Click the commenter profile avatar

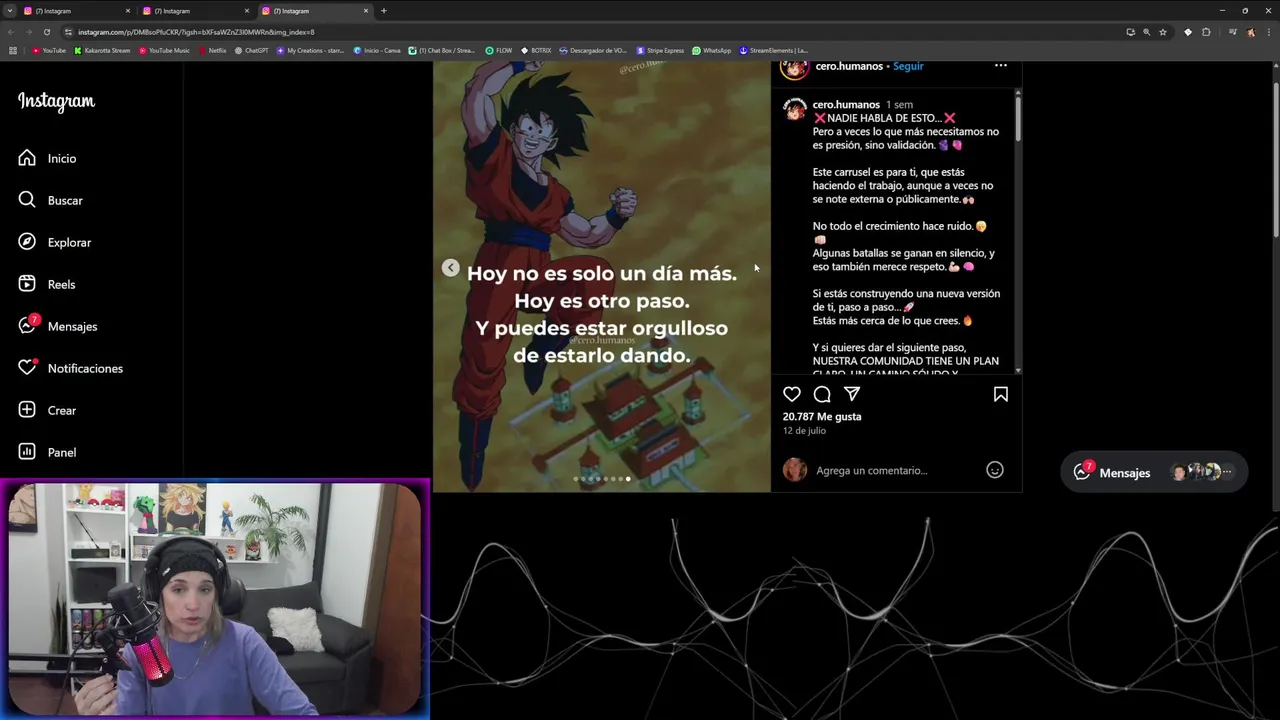click(795, 470)
